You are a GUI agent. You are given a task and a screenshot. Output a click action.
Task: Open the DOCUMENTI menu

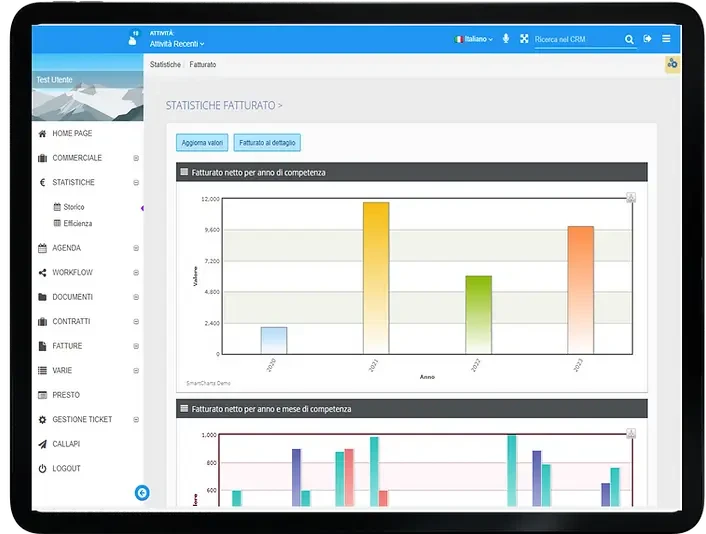point(72,297)
